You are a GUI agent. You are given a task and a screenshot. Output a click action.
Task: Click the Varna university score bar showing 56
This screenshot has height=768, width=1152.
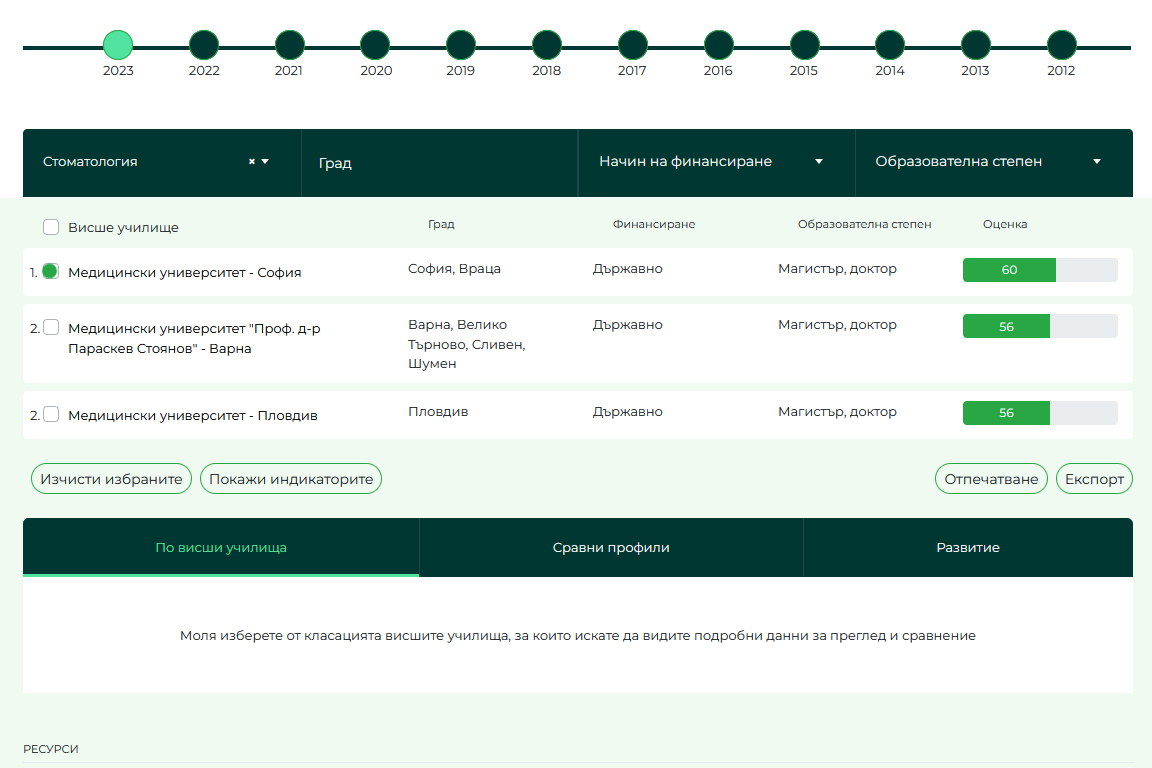1040,326
